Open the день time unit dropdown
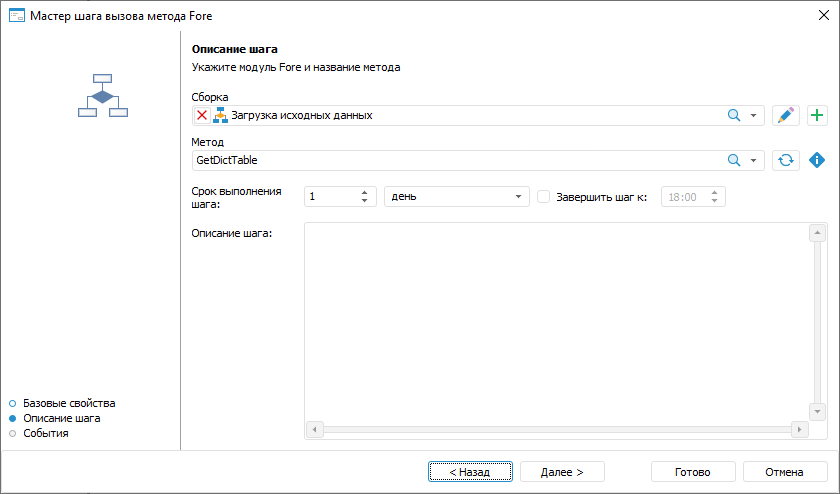This screenshot has width=840, height=494. click(x=457, y=197)
